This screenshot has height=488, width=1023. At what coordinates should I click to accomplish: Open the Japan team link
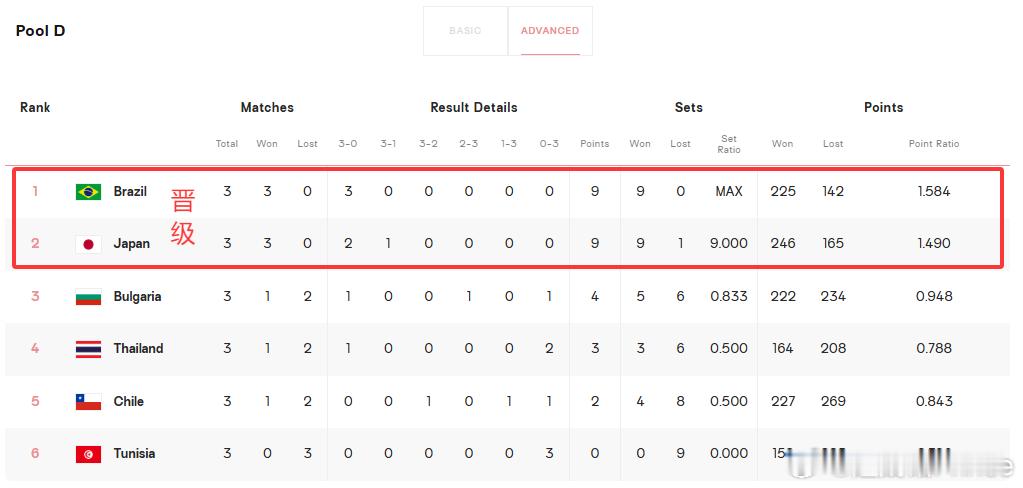132,243
